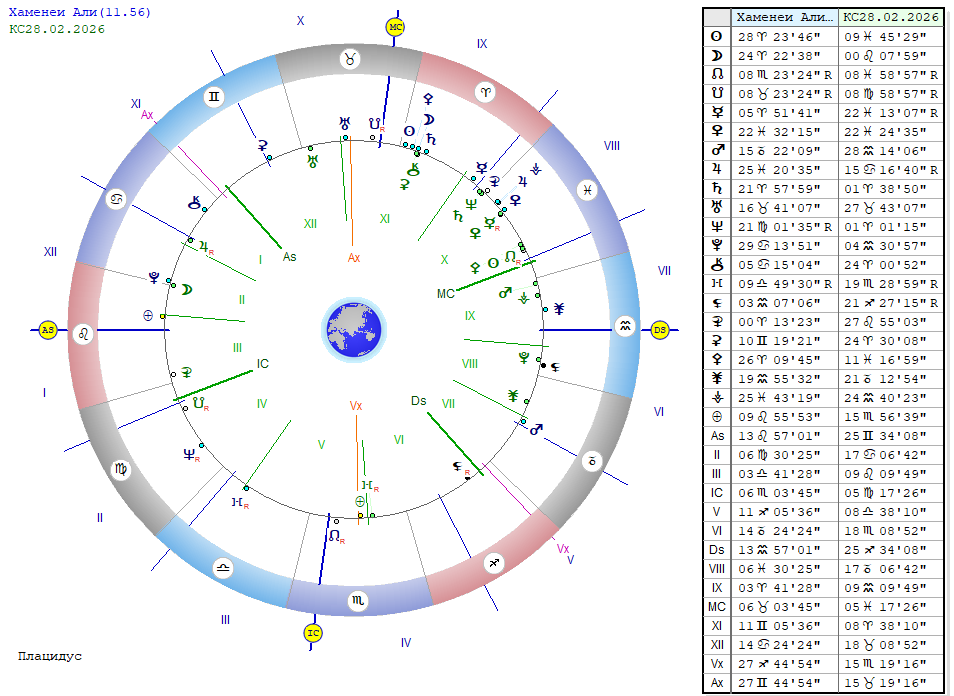This screenshot has height=696, width=954.
Task: Select the Vx row in the positions table
Action: tap(716, 665)
